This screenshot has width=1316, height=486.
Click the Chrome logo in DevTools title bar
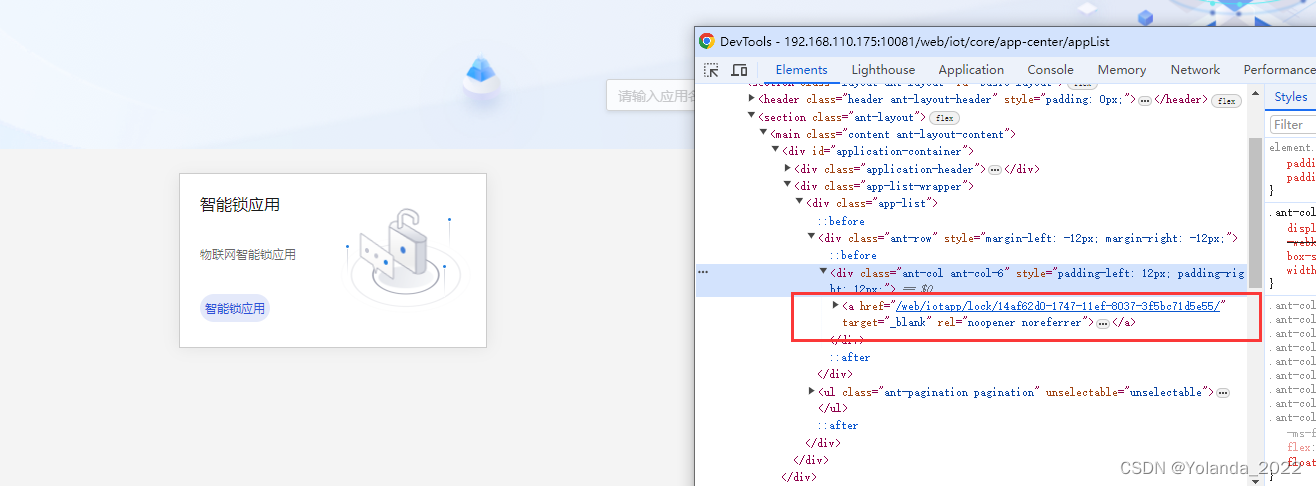(x=706, y=42)
